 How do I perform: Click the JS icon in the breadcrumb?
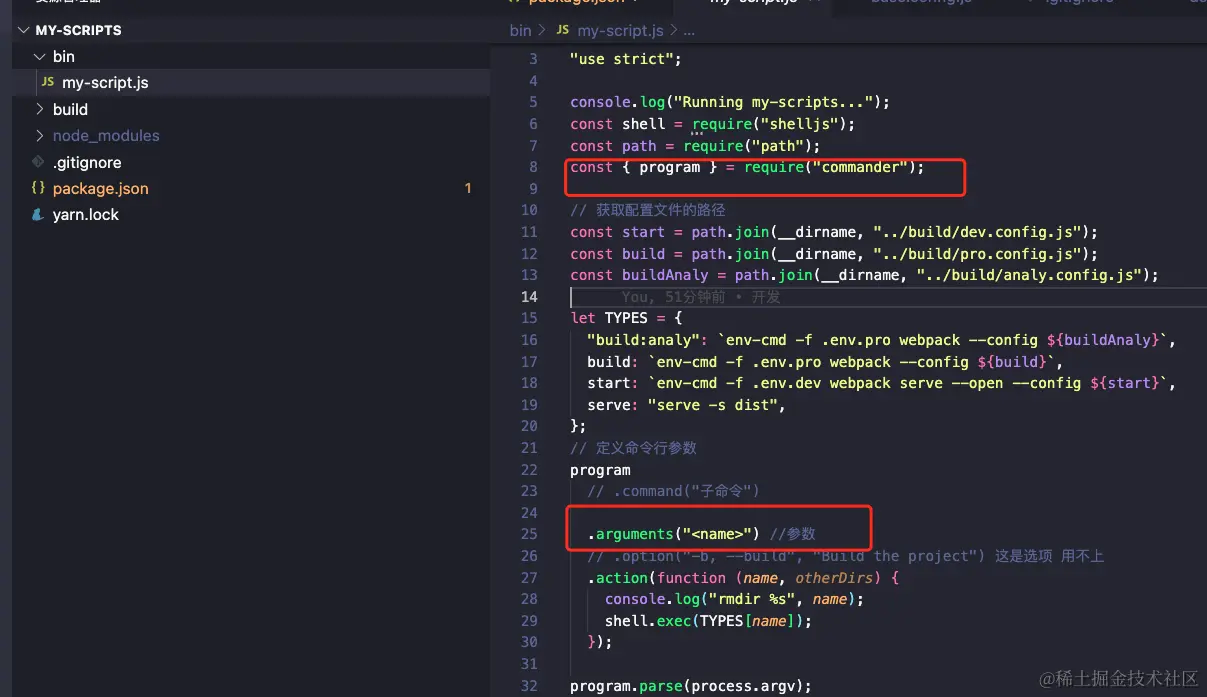(562, 30)
